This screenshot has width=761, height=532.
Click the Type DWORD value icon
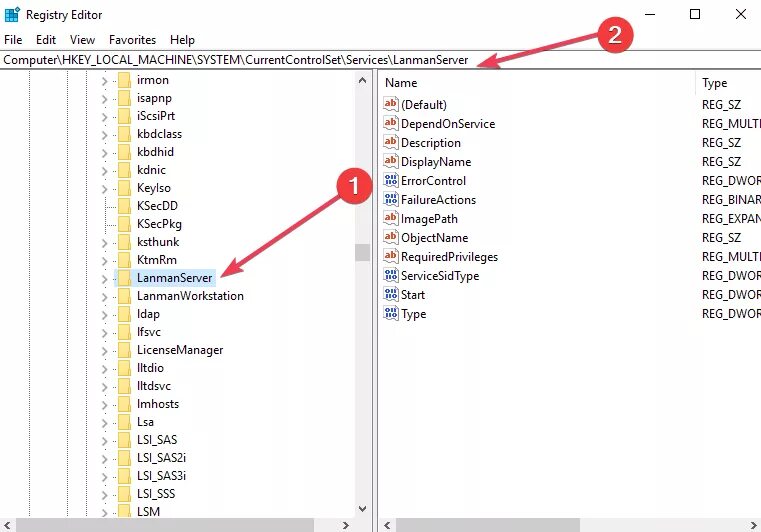coord(391,313)
